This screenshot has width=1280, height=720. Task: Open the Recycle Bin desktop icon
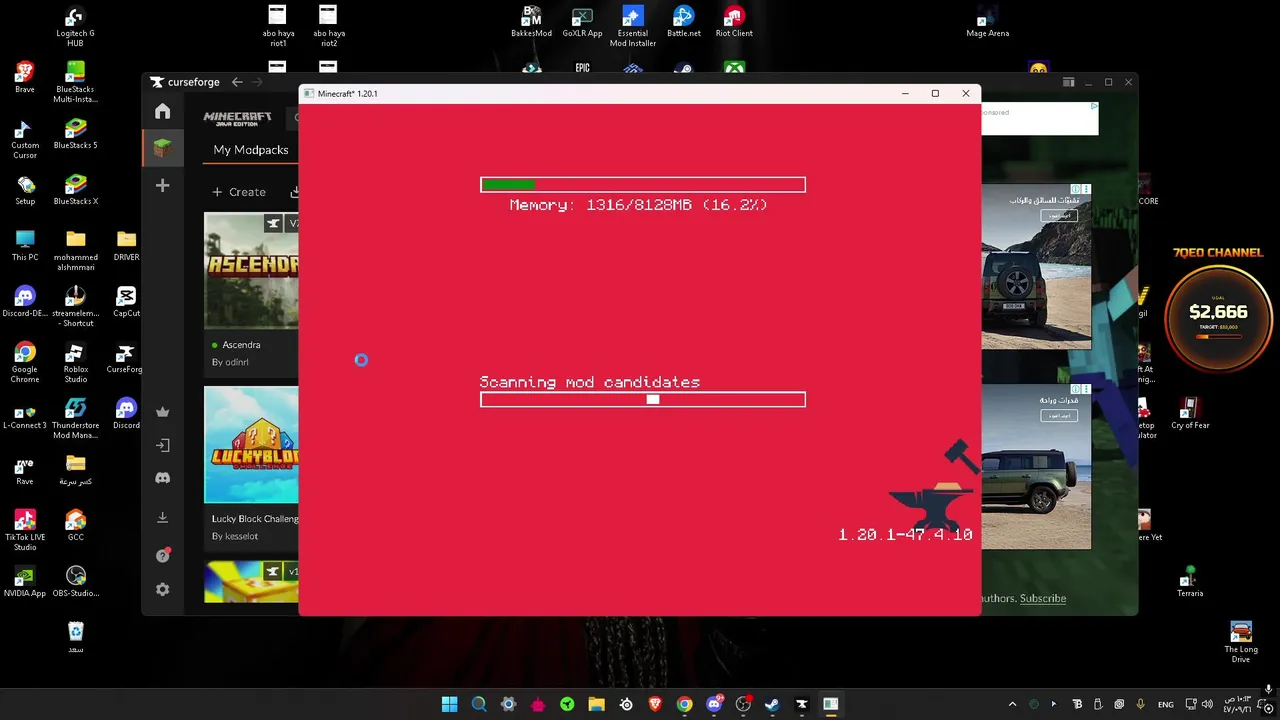point(75,638)
